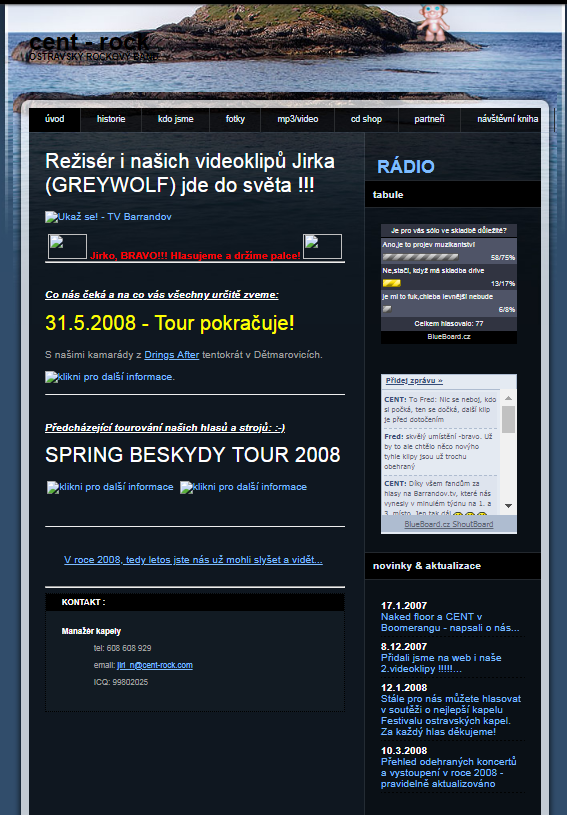The height and width of the screenshot is (815, 567).
Task: Click the broken image left of Jirko BRAVO text
Action: (x=67, y=246)
